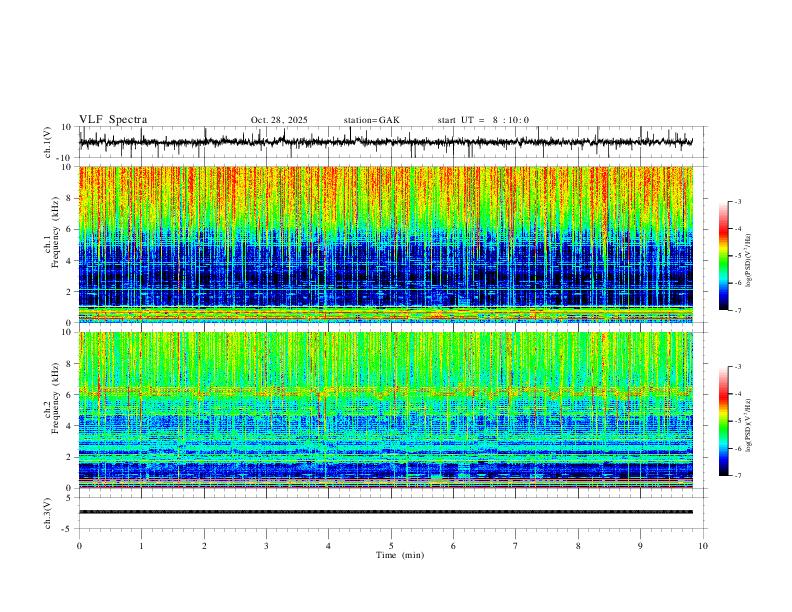Click inside the ch.1 spectrogram panel
792x612 pixels.
[386, 244]
